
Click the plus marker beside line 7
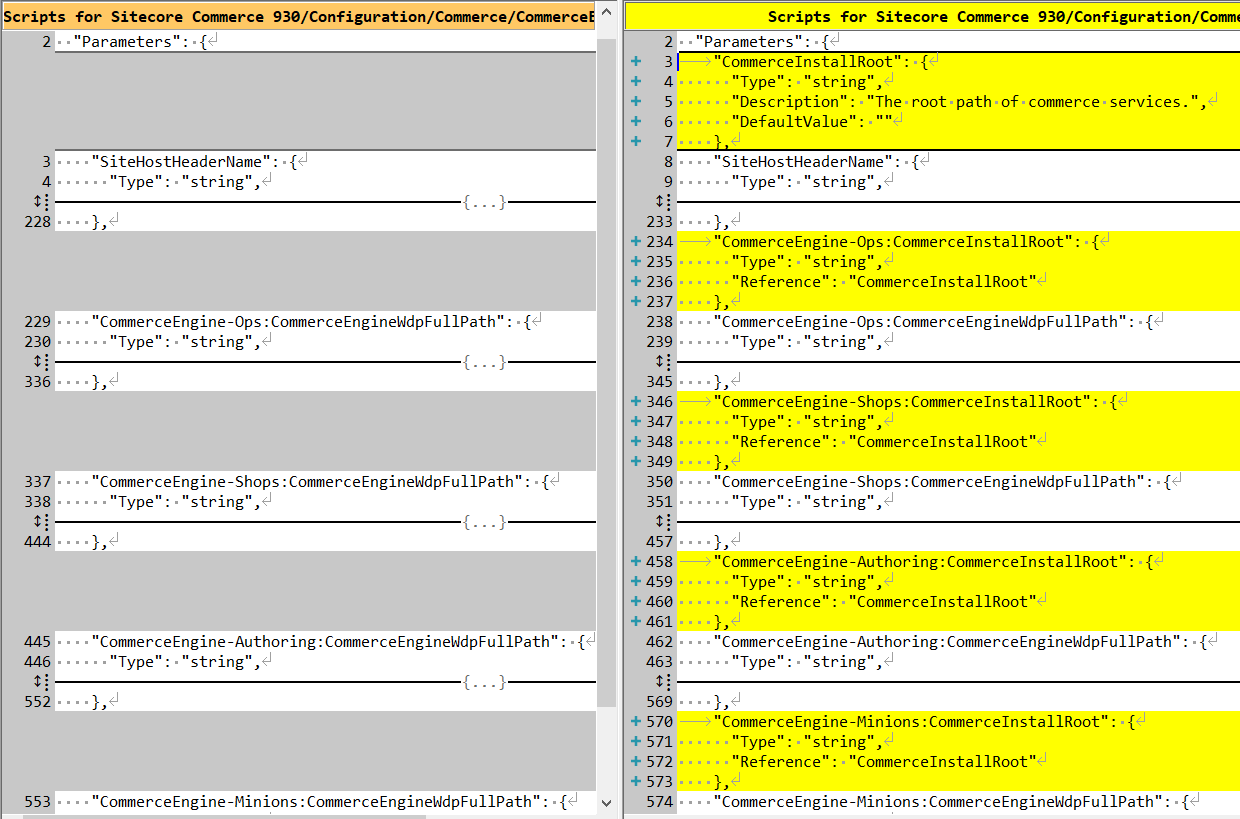coord(636,142)
